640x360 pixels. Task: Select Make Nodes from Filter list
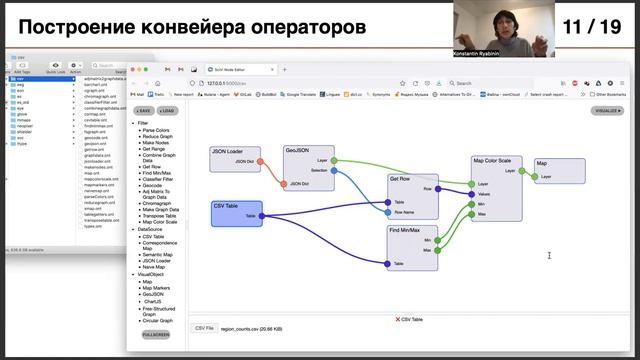pos(156,143)
